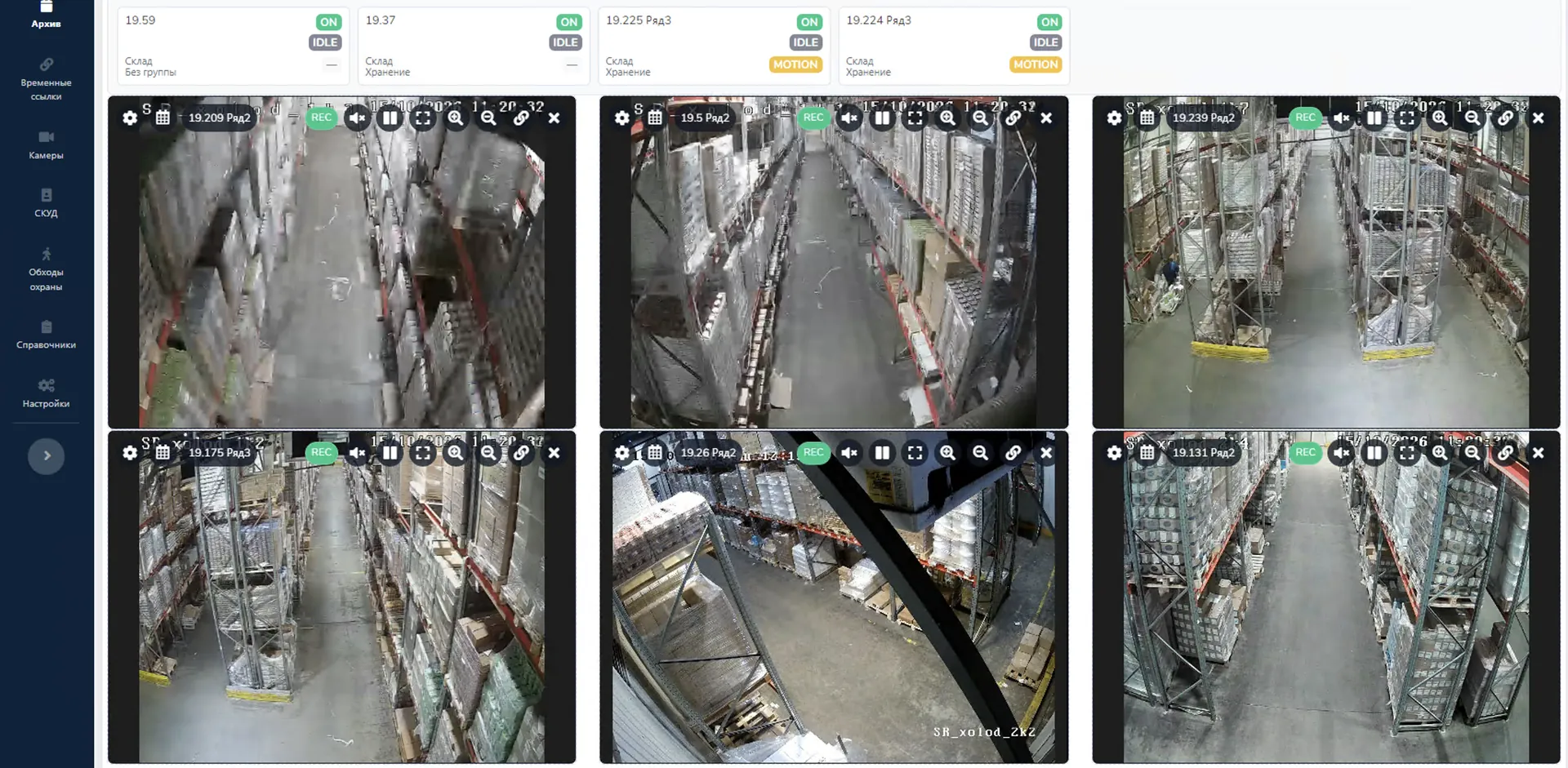Open the Настройки section in sidebar
Image resolution: width=1568 pixels, height=768 pixels.
point(46,393)
